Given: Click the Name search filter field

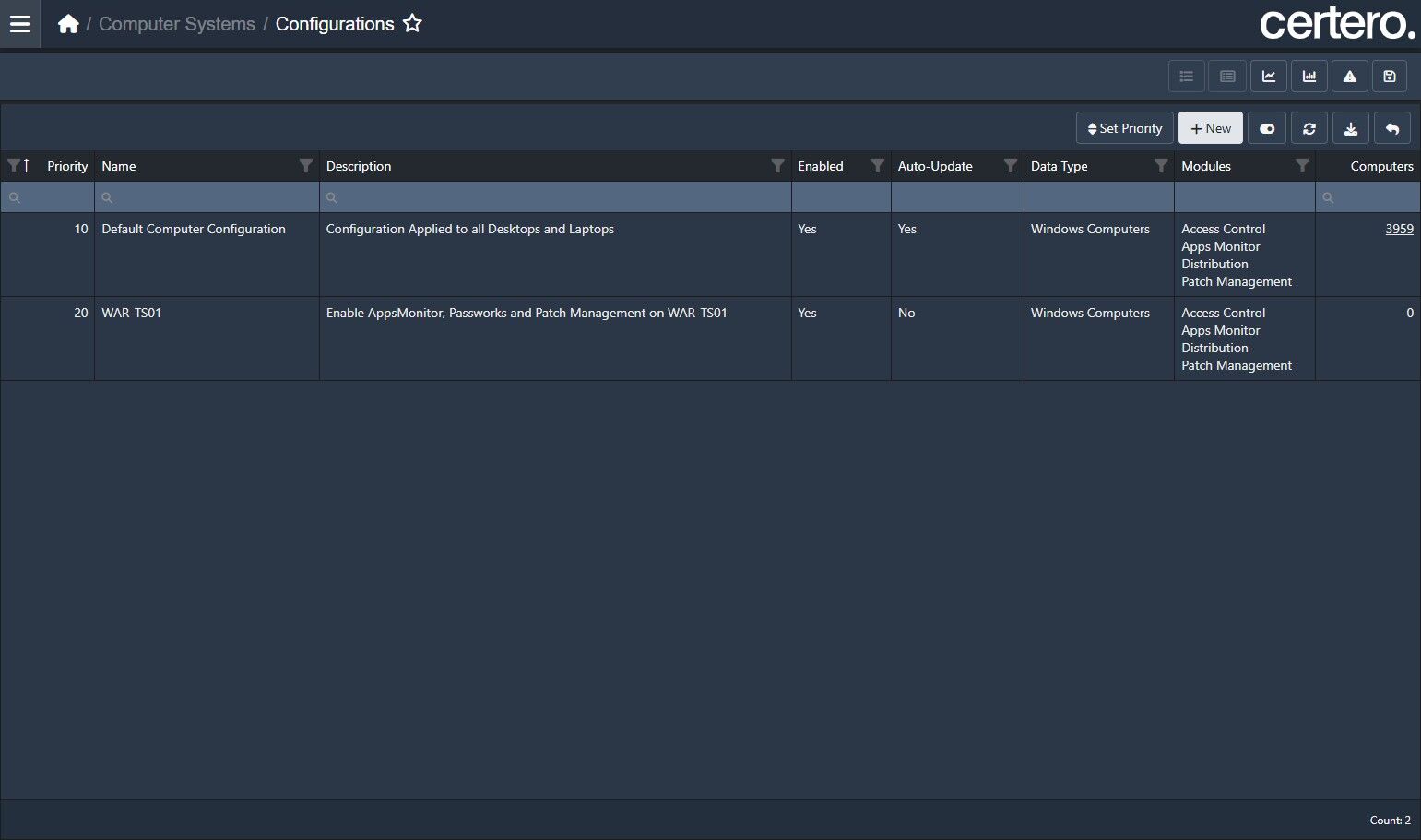Looking at the screenshot, I should (x=207, y=197).
